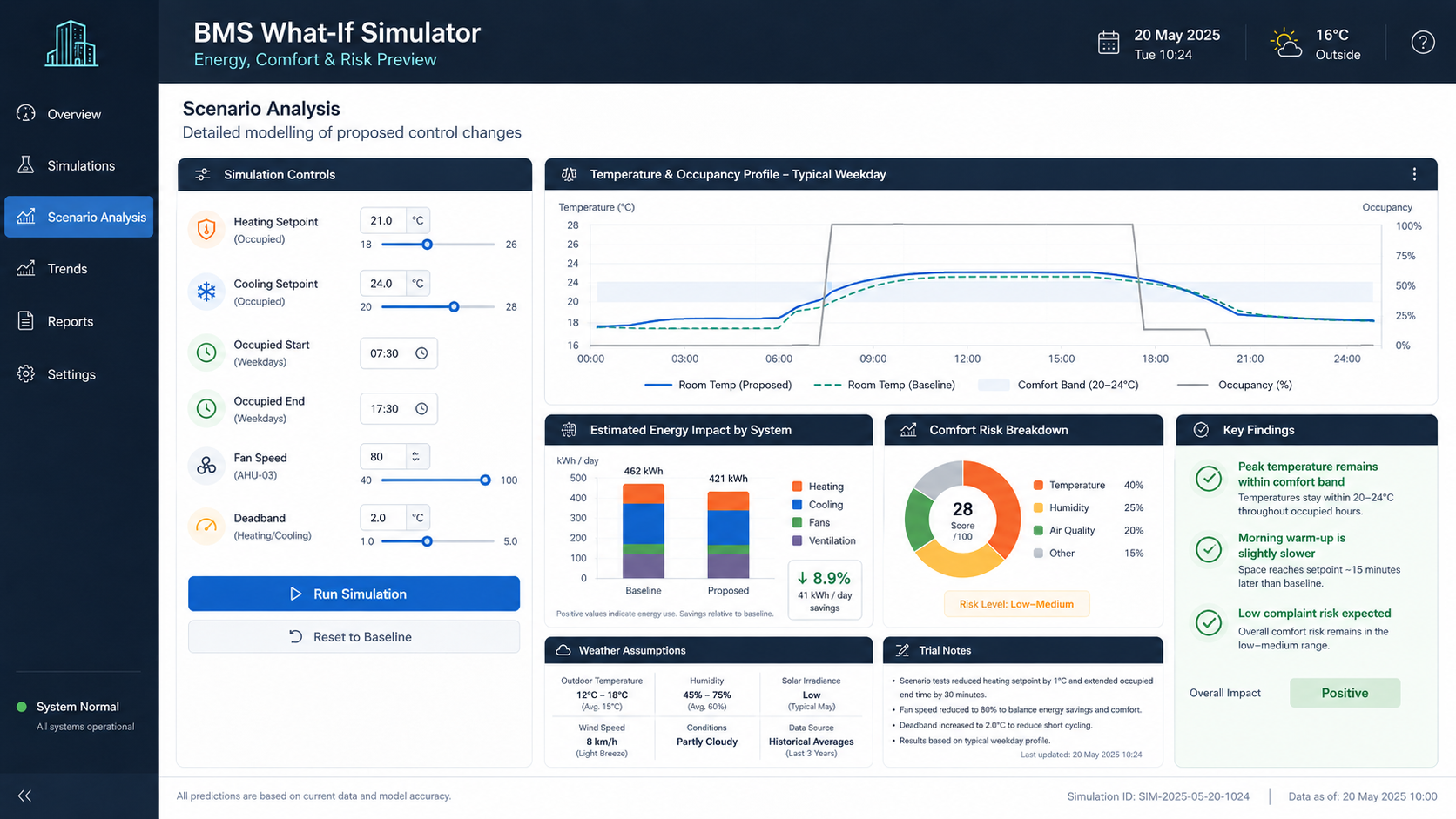Click the Reports document icon
1456x819 pixels.
[x=26, y=320]
